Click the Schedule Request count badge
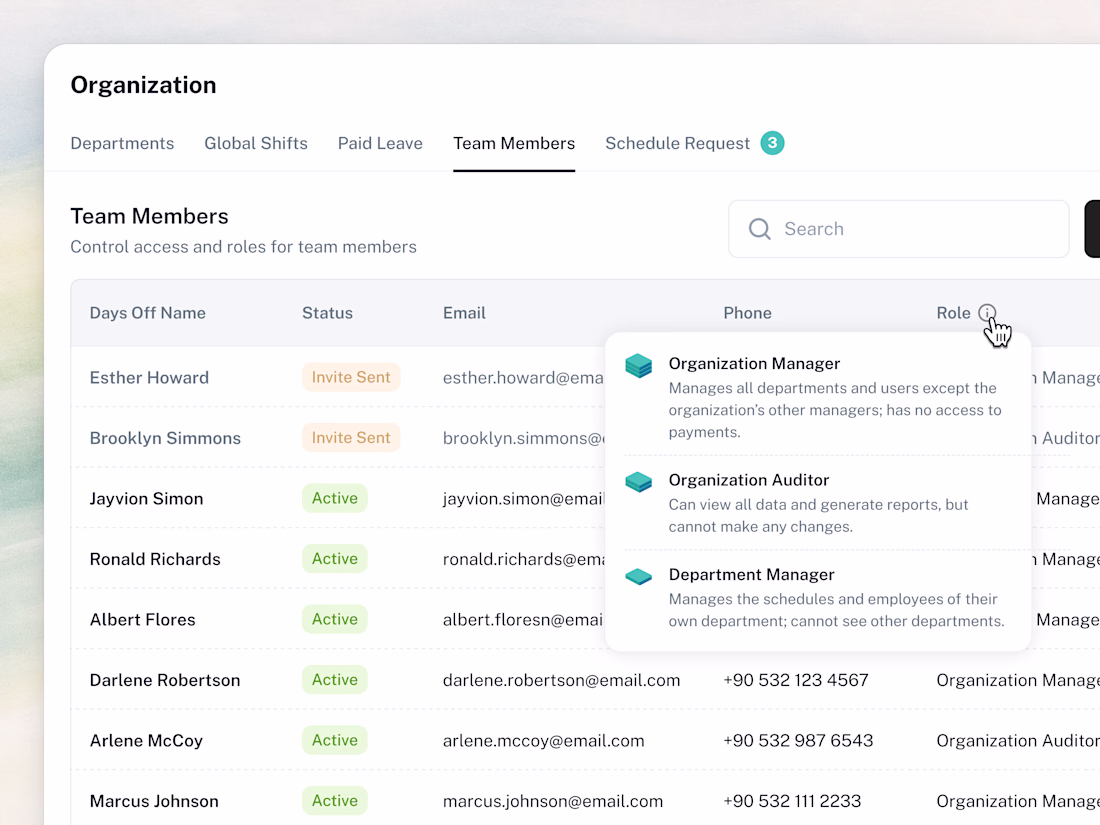The image size is (1100, 825). (x=772, y=143)
